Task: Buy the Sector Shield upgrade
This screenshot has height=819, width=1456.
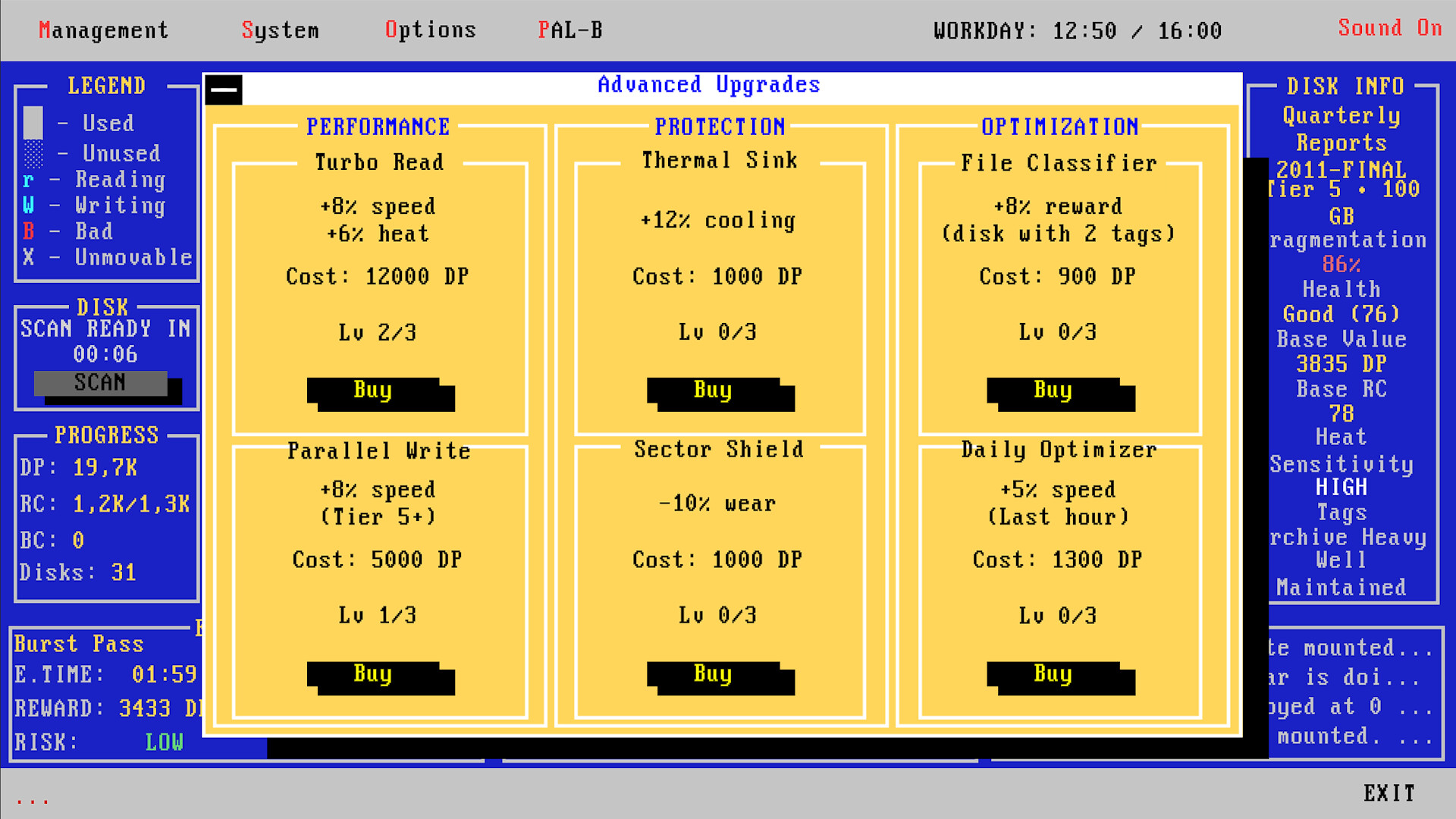Action: point(713,673)
